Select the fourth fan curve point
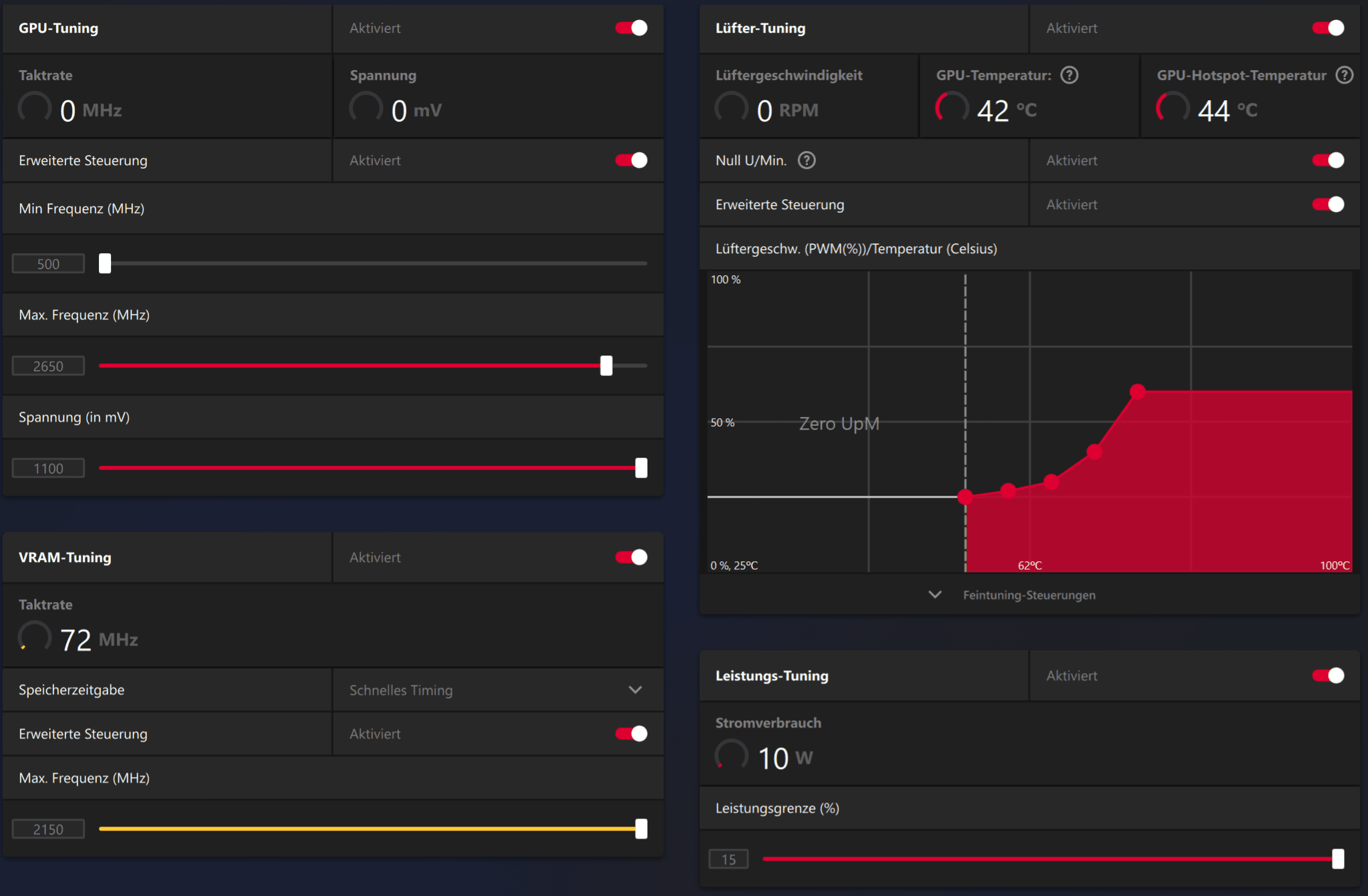 click(1095, 452)
